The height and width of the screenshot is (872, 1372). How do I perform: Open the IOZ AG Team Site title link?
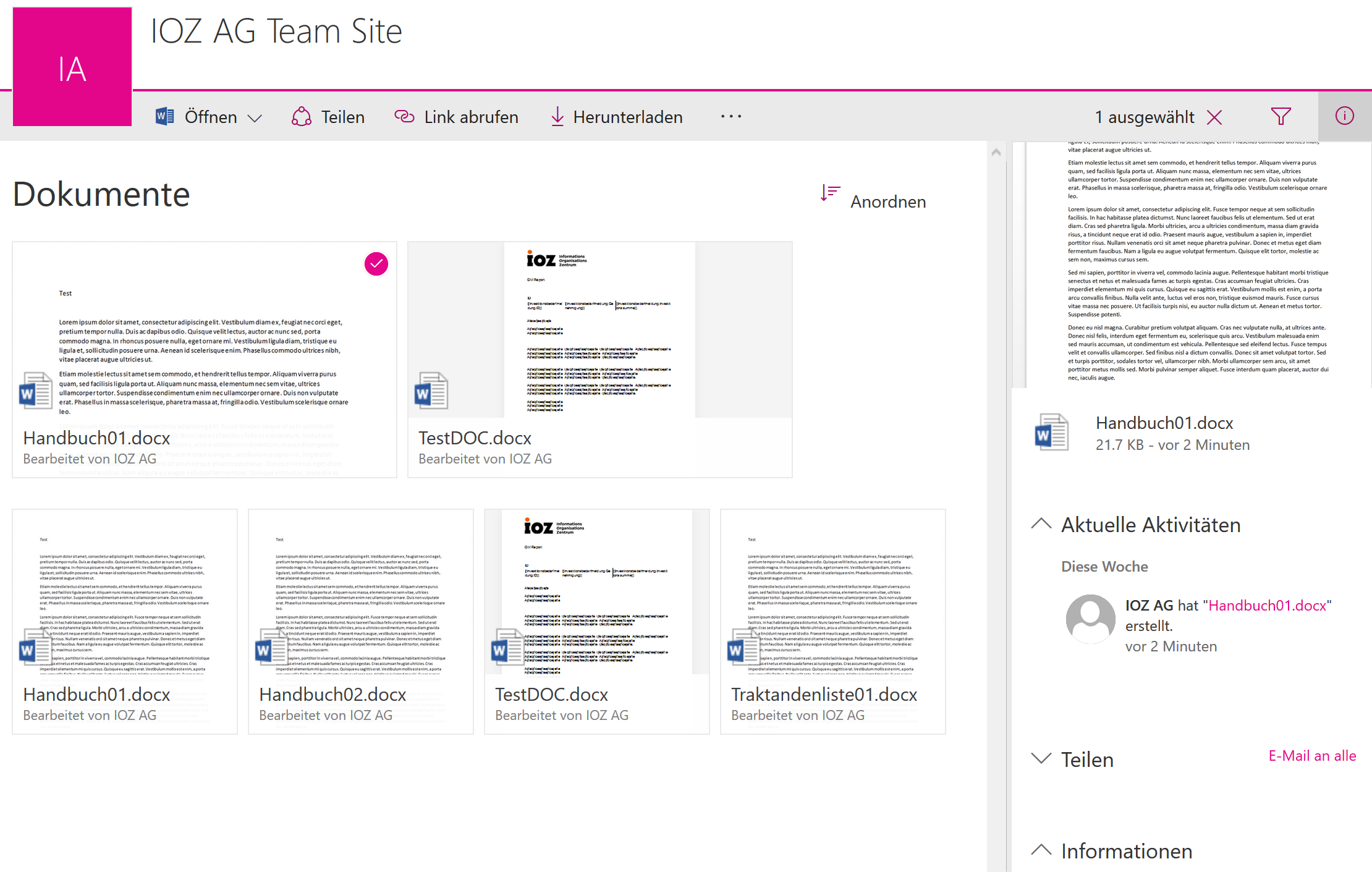[x=276, y=31]
